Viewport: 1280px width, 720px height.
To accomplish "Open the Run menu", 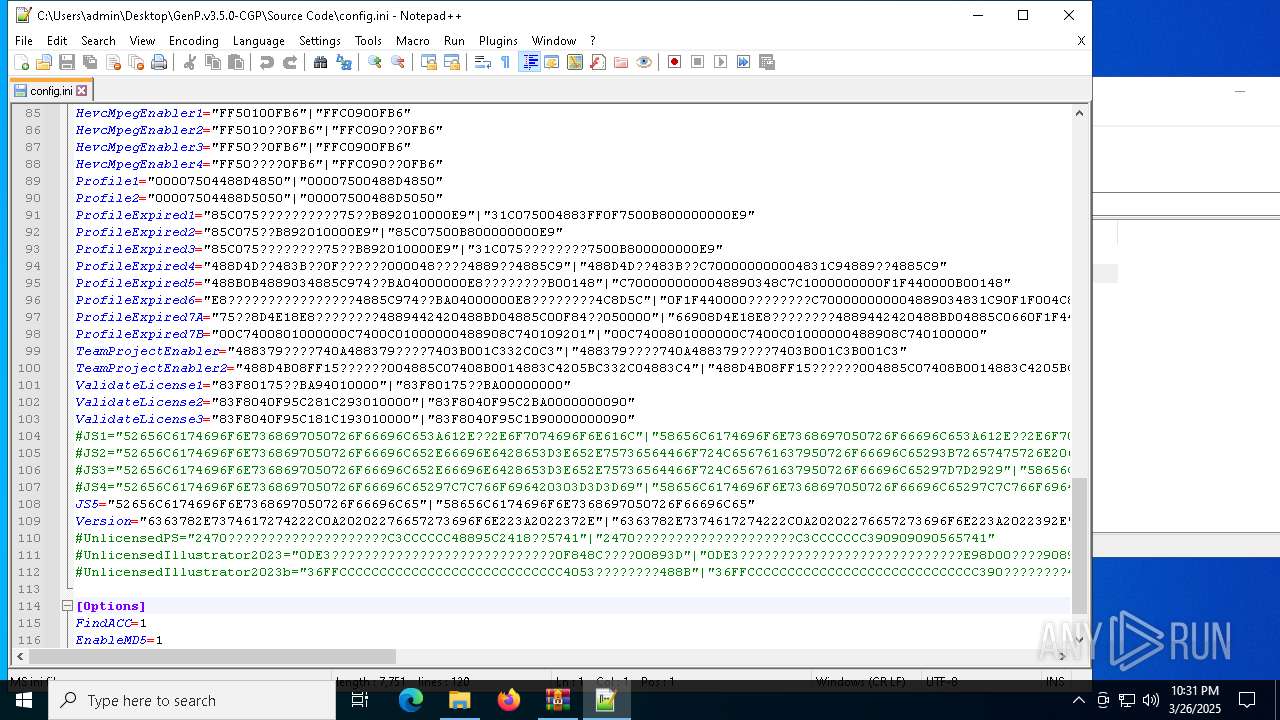I will (x=454, y=41).
